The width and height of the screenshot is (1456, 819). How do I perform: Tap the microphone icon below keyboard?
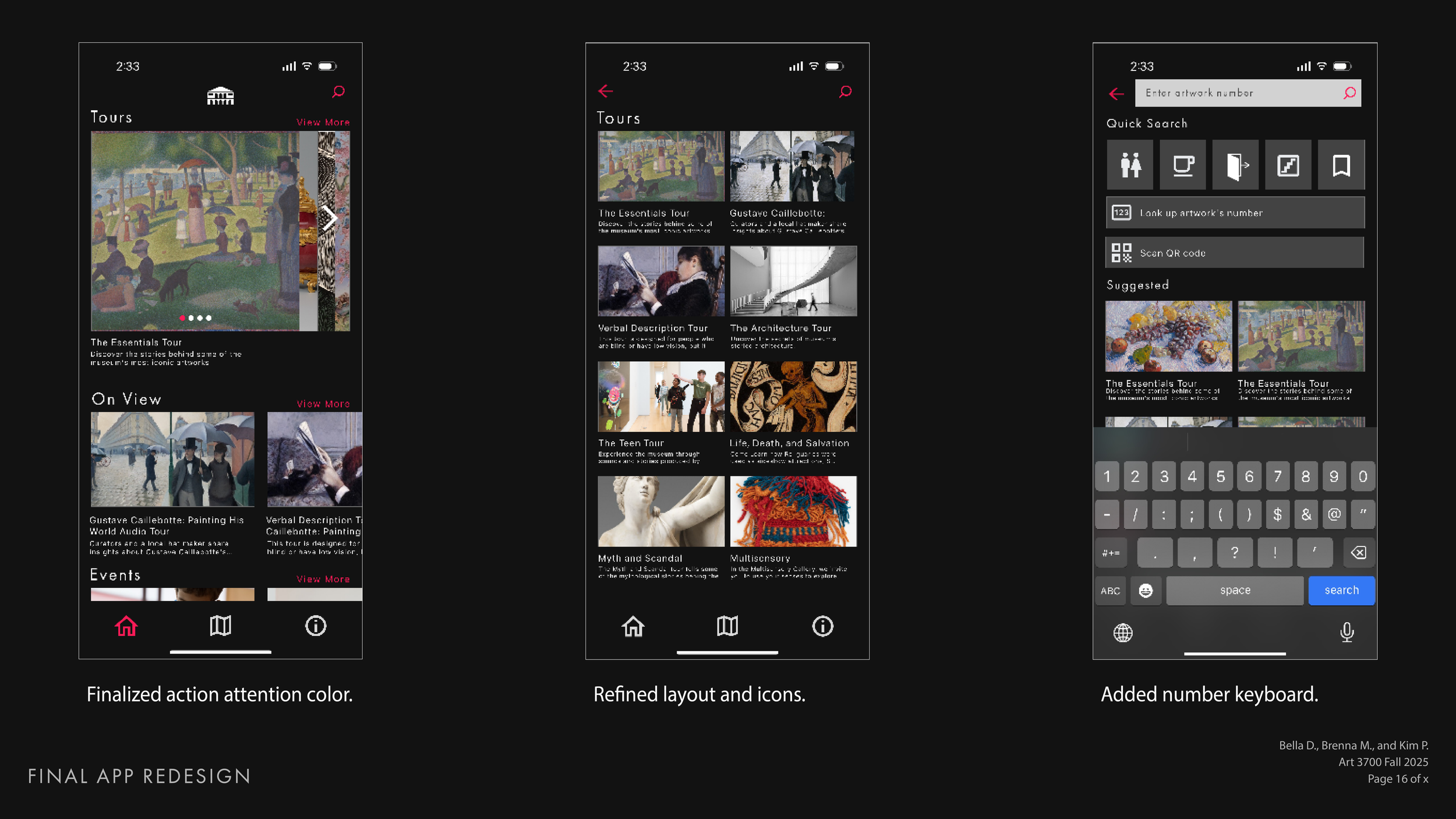[1347, 632]
